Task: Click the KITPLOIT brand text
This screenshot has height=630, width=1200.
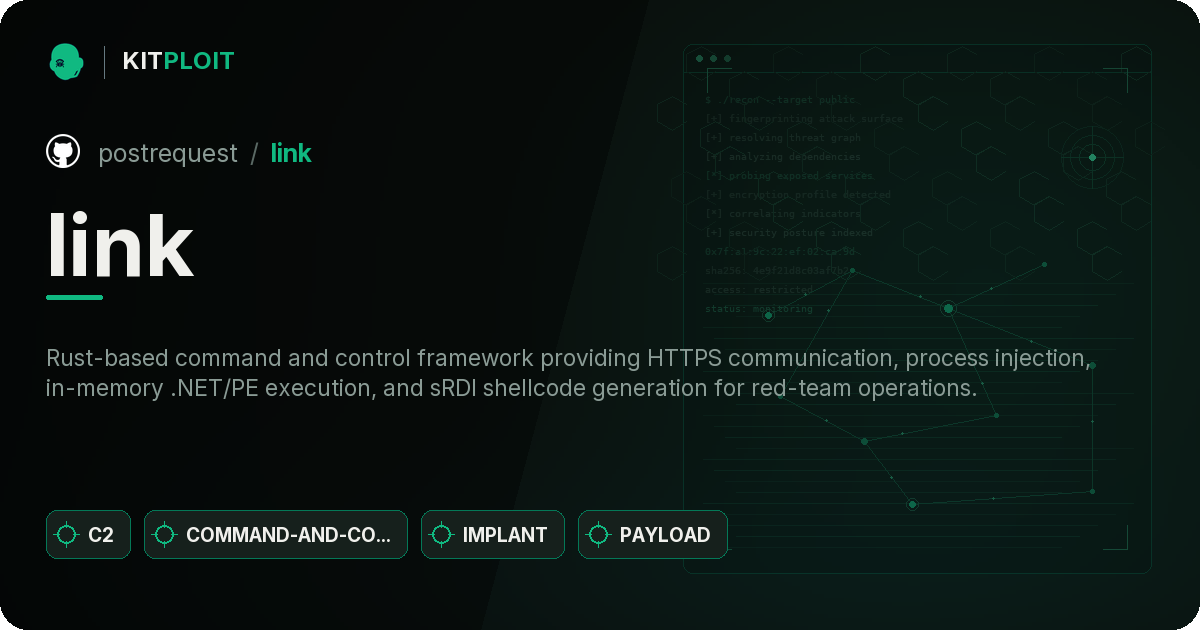Action: pos(178,61)
